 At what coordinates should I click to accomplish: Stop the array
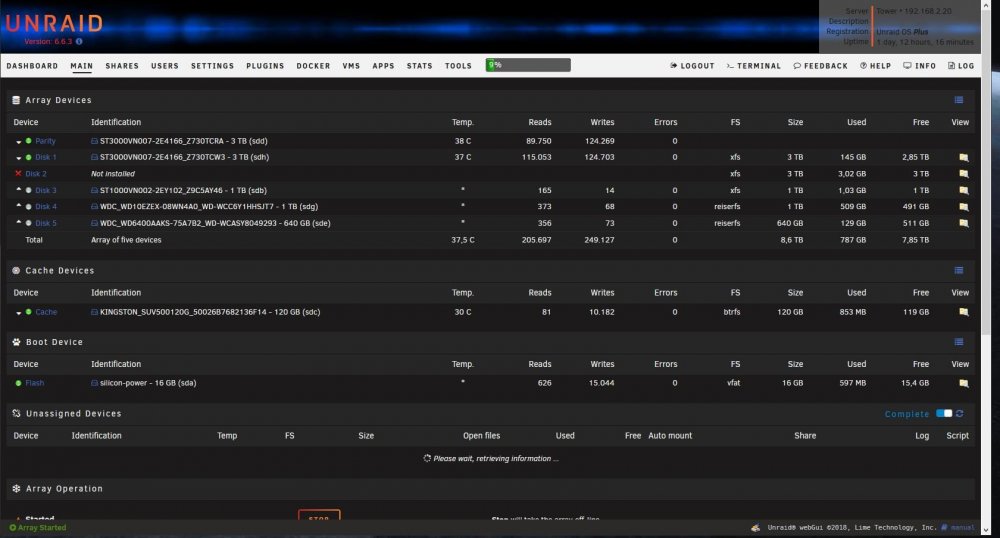tap(319, 516)
